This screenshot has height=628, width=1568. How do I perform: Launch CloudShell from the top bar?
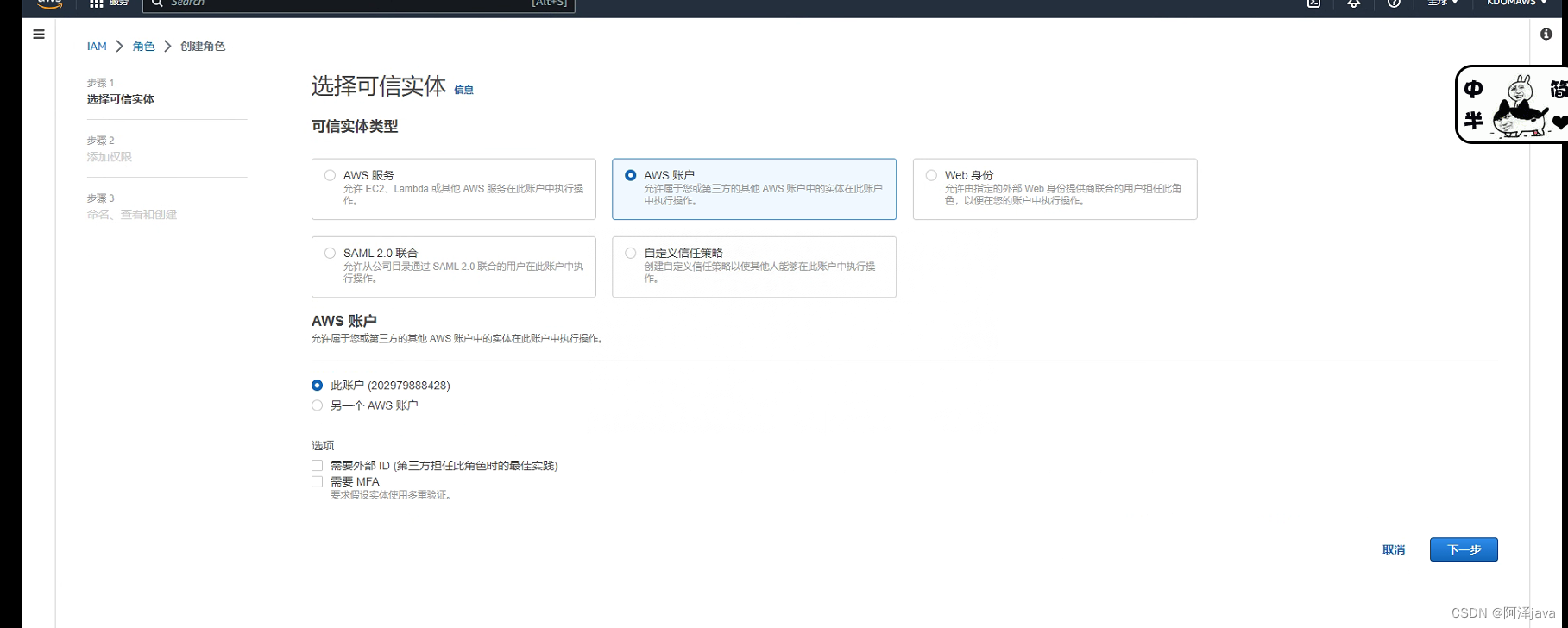[x=1313, y=3]
